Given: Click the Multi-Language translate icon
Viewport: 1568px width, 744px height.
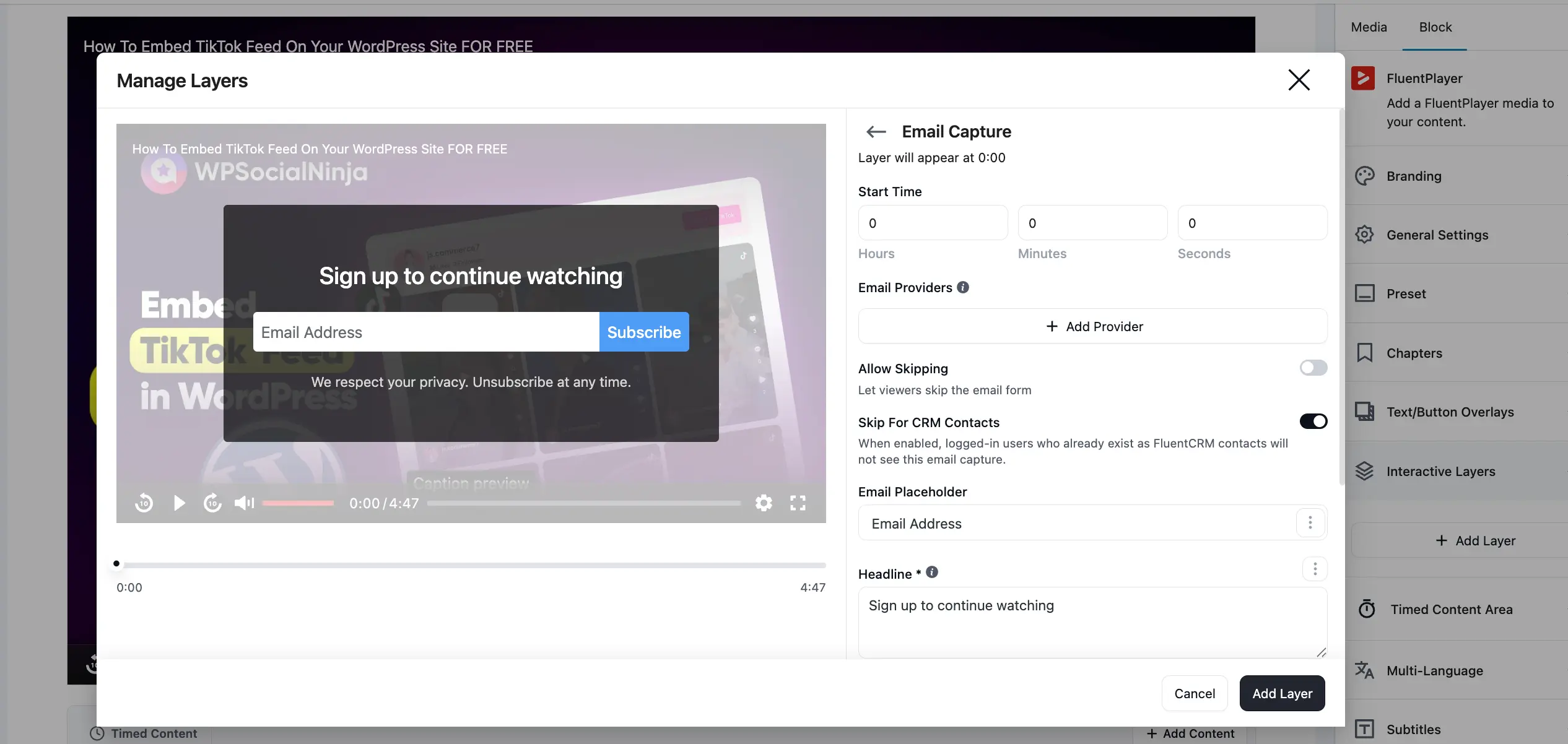Looking at the screenshot, I should pyautogui.click(x=1364, y=670).
